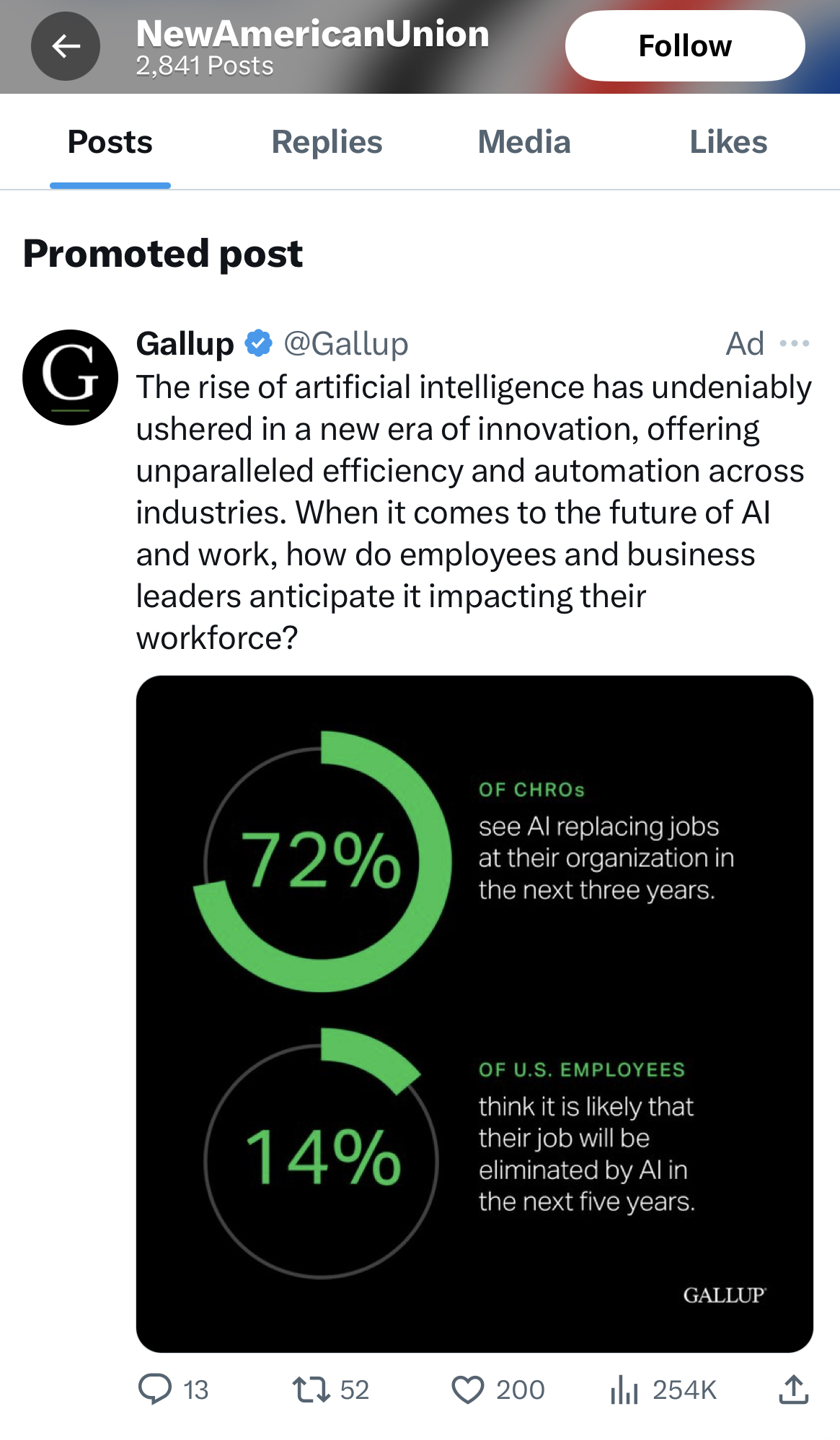Tap the back arrow button
Viewport: 840px width, 1440px height.
click(x=66, y=46)
